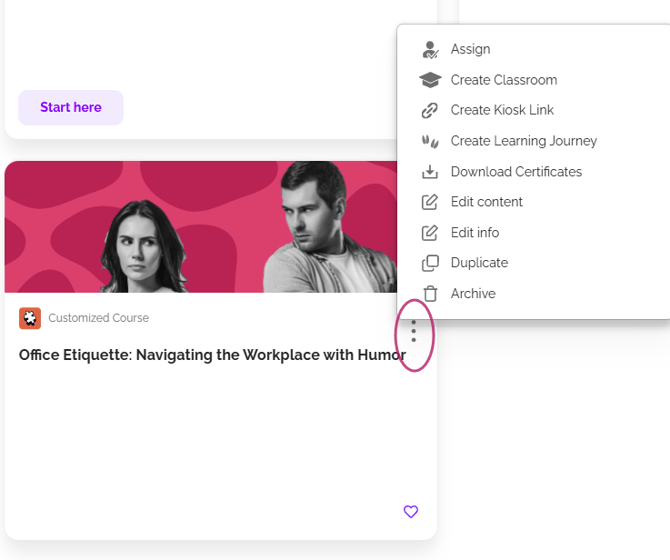Screen dimensions: 670x560
Task: Click the Edit content pencil icon
Action: pos(430,202)
